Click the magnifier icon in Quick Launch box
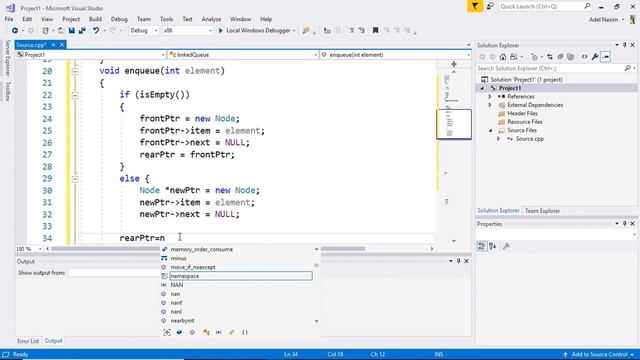Screen dimensions: 640x360 pos(587,6)
